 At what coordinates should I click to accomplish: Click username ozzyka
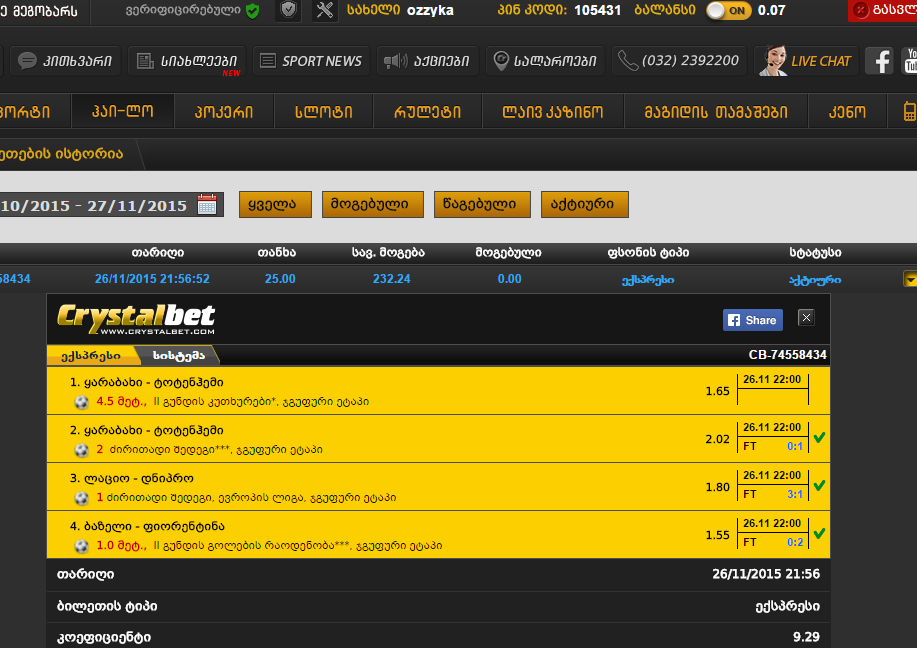tap(430, 11)
